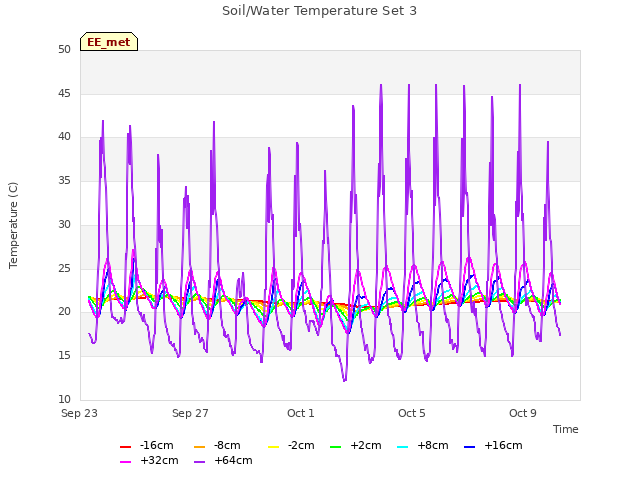Click the 25 y-axis tick label
The width and height of the screenshot is (640, 480).
tap(64, 269)
